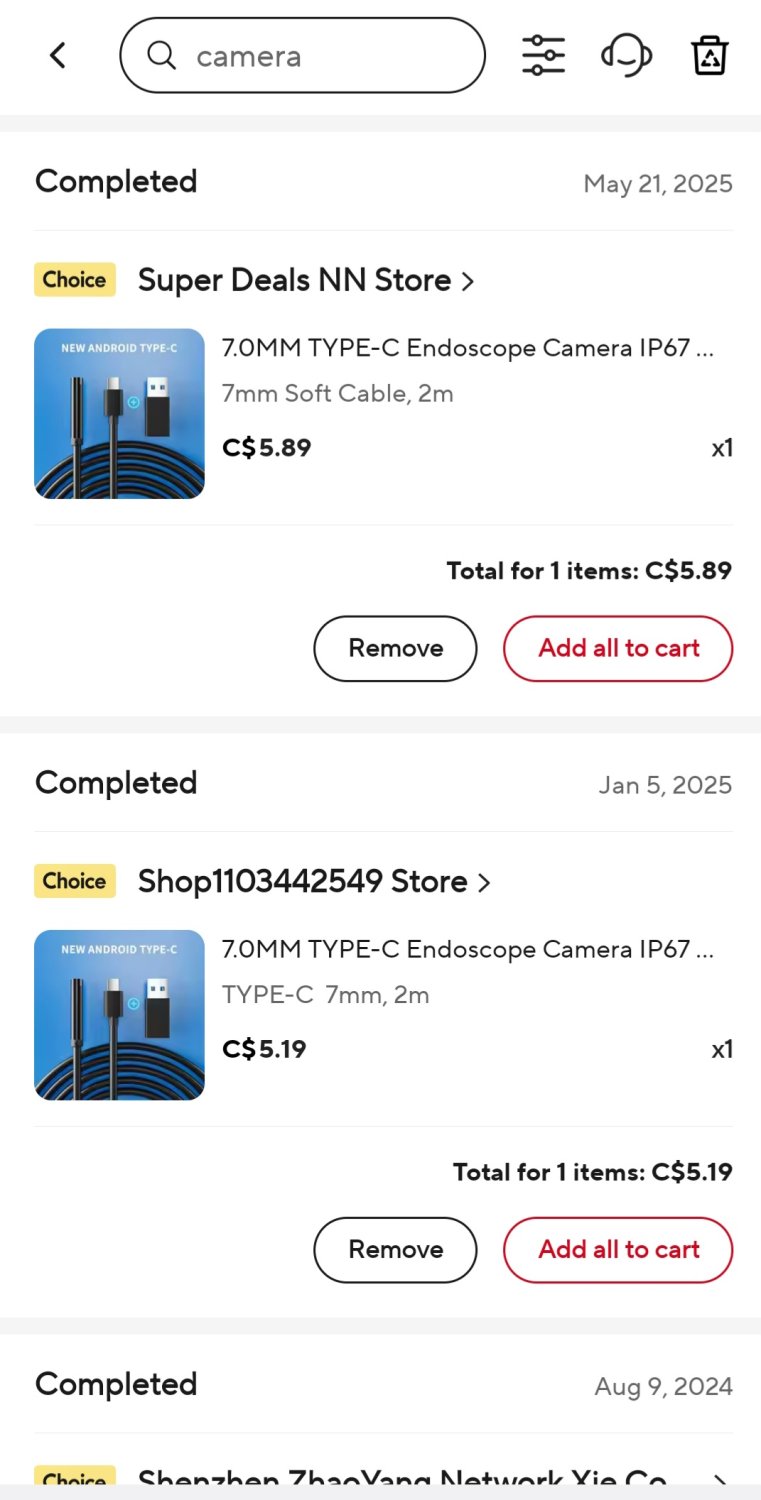Remove the Jan 5, 2025 order
Screen dimensions: 761x1500
[395, 1249]
